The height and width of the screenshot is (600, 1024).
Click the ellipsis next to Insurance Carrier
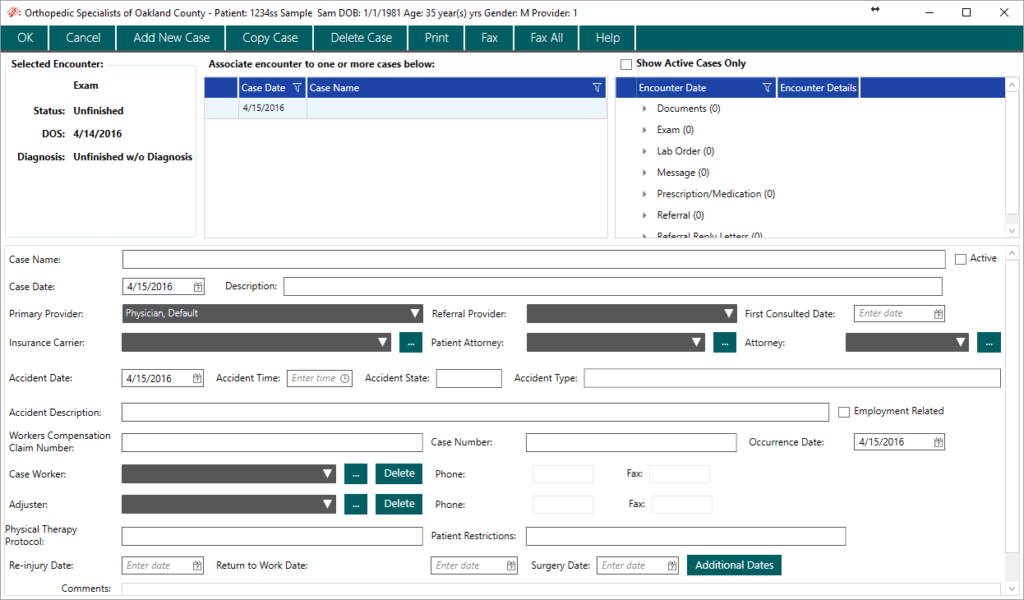tap(410, 342)
